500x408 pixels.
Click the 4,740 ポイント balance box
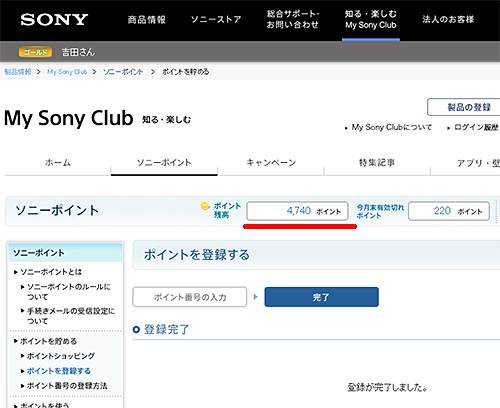297,211
